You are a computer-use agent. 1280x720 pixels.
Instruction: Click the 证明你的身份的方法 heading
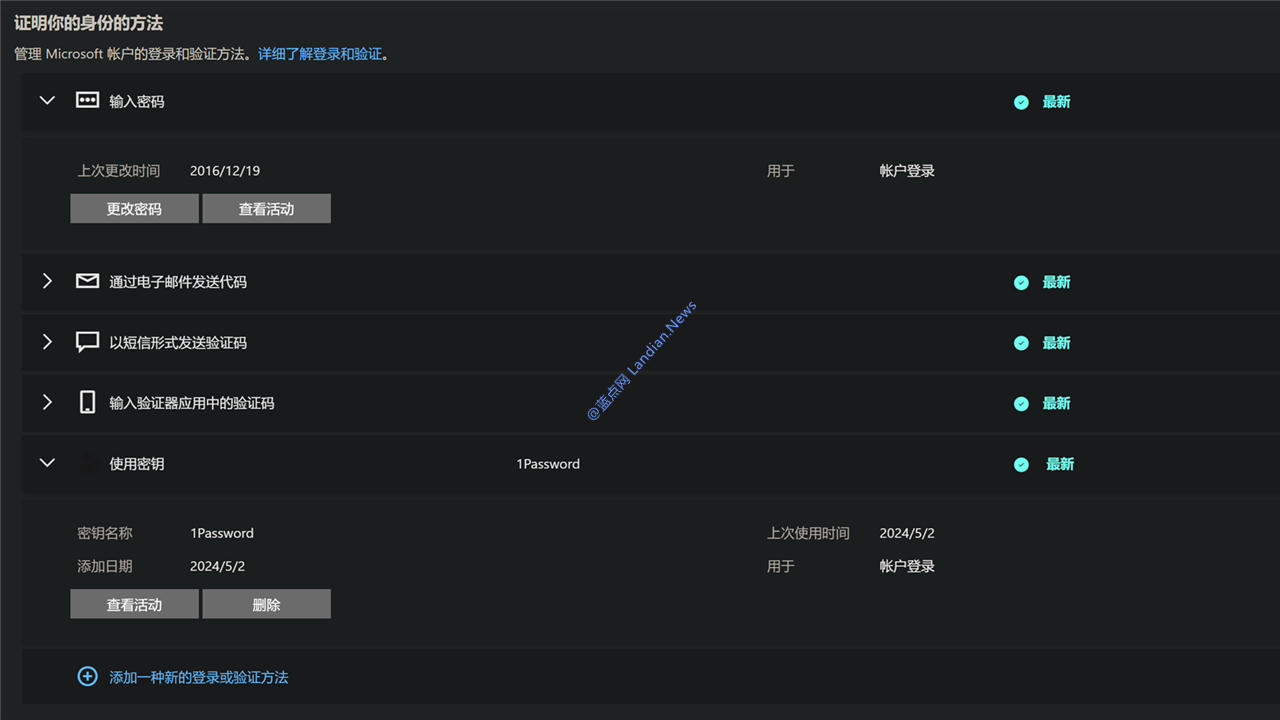tap(88, 23)
